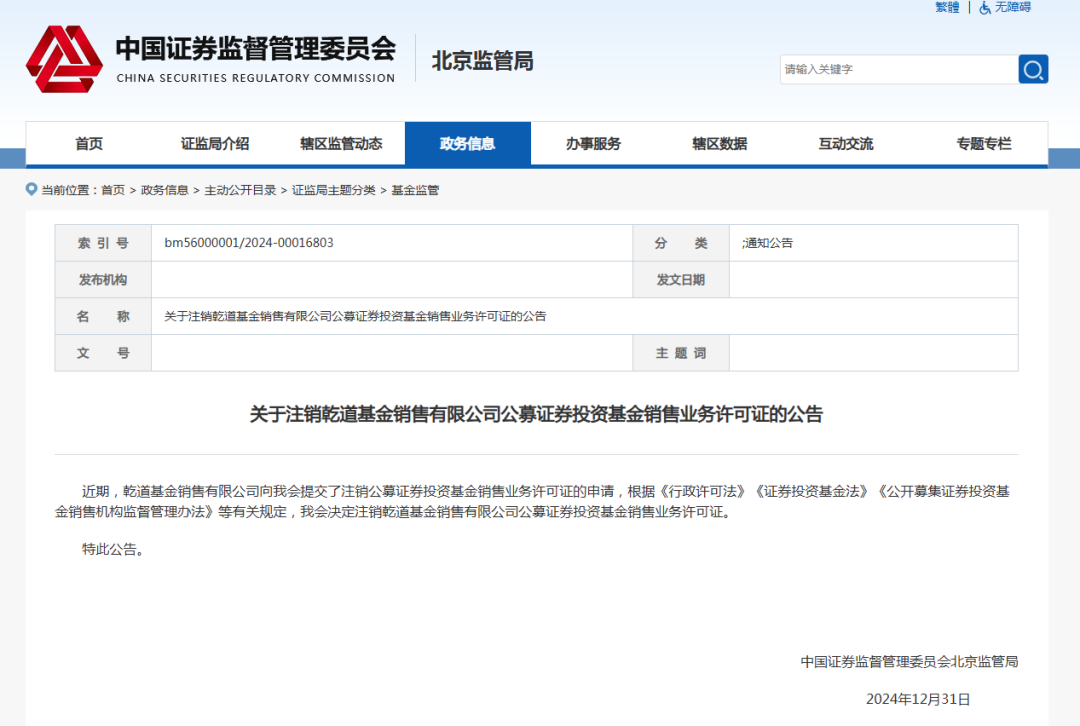Click the 发布机构 table label
Viewport: 1080px width, 726px height.
[103, 280]
